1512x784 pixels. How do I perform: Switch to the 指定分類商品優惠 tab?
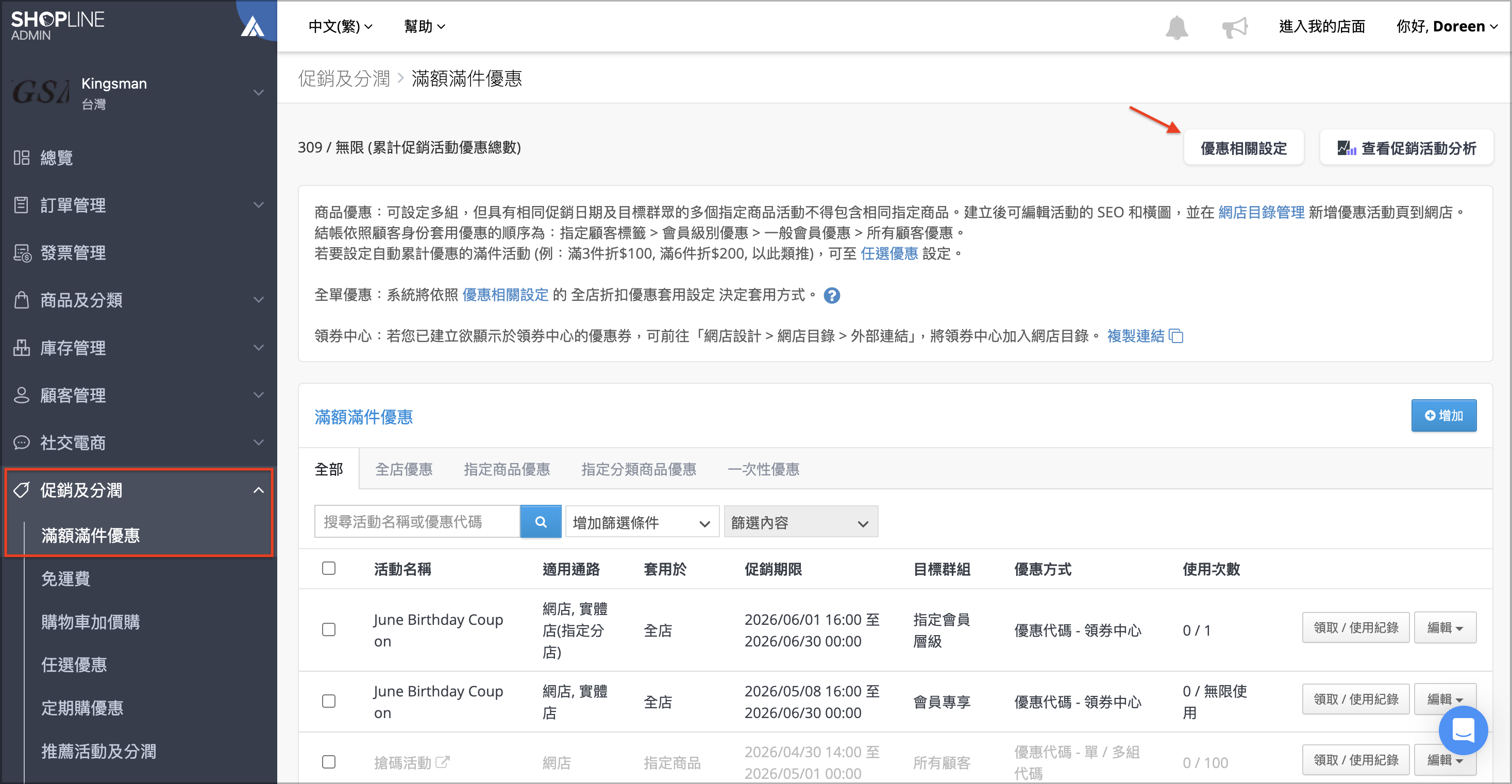point(639,469)
